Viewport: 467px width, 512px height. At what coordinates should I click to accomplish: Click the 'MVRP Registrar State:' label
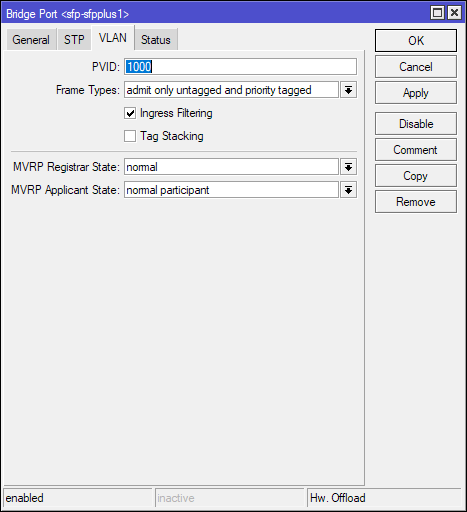point(66,167)
